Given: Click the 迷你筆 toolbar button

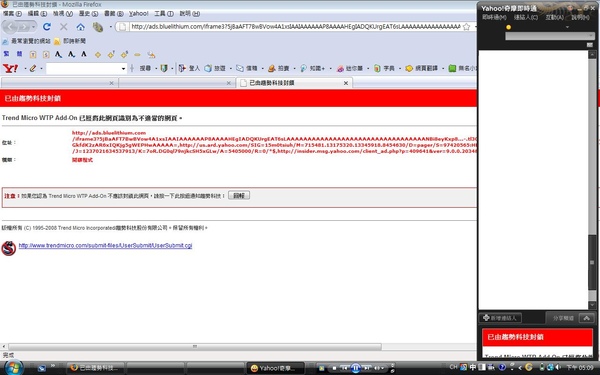Looking at the screenshot, I should tap(350, 68).
